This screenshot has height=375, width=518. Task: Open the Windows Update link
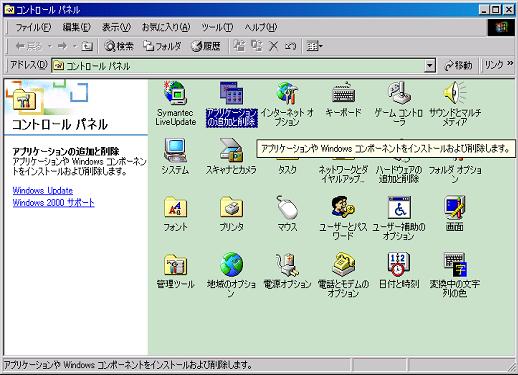(43, 191)
